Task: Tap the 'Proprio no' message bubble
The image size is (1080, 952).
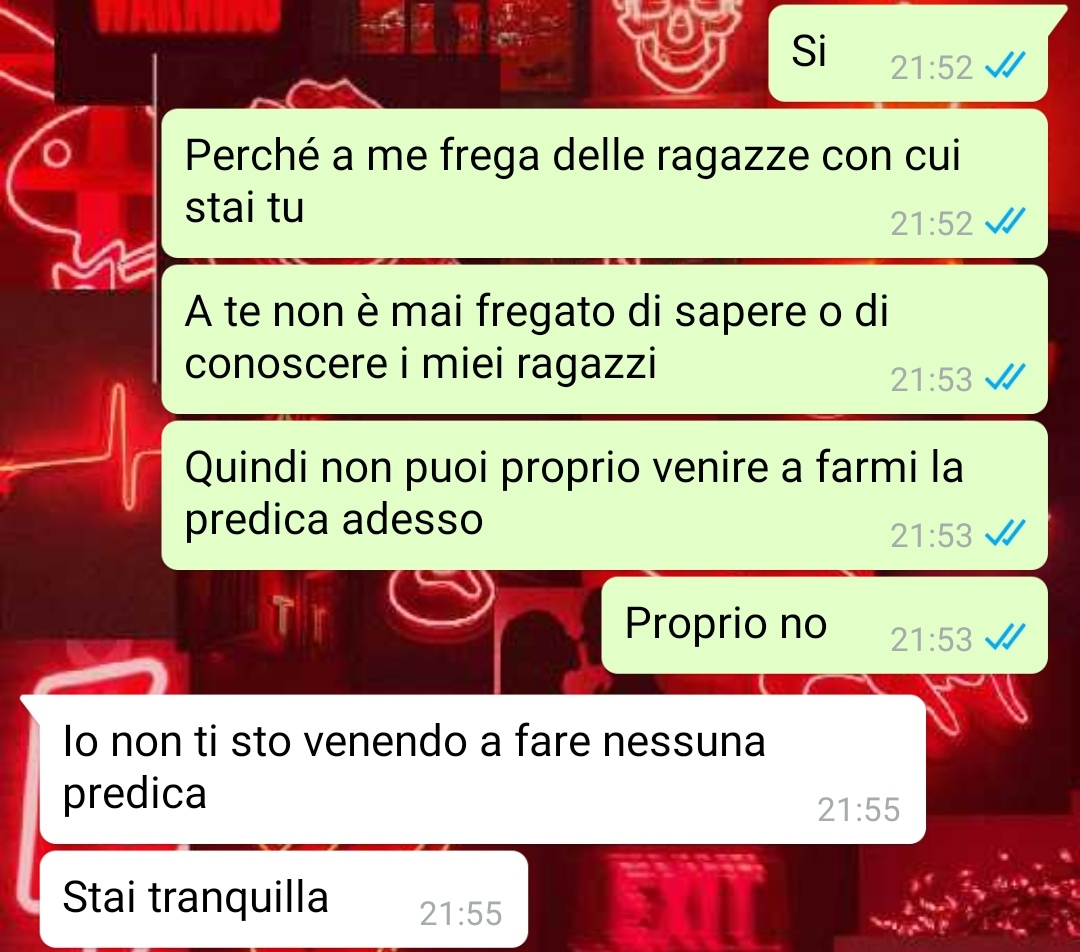Action: [x=824, y=625]
